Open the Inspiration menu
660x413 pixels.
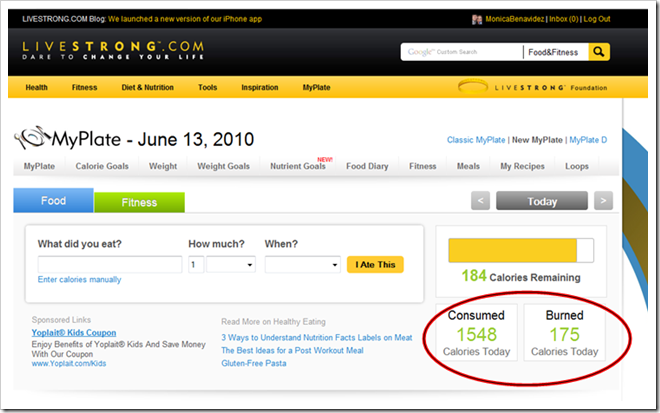coord(260,87)
